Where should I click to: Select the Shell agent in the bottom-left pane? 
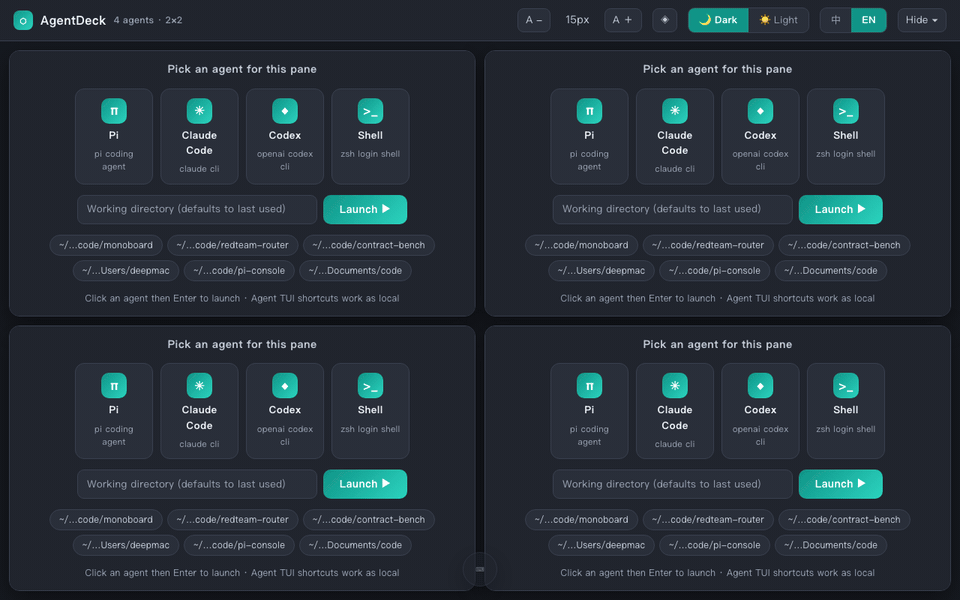[x=370, y=411]
